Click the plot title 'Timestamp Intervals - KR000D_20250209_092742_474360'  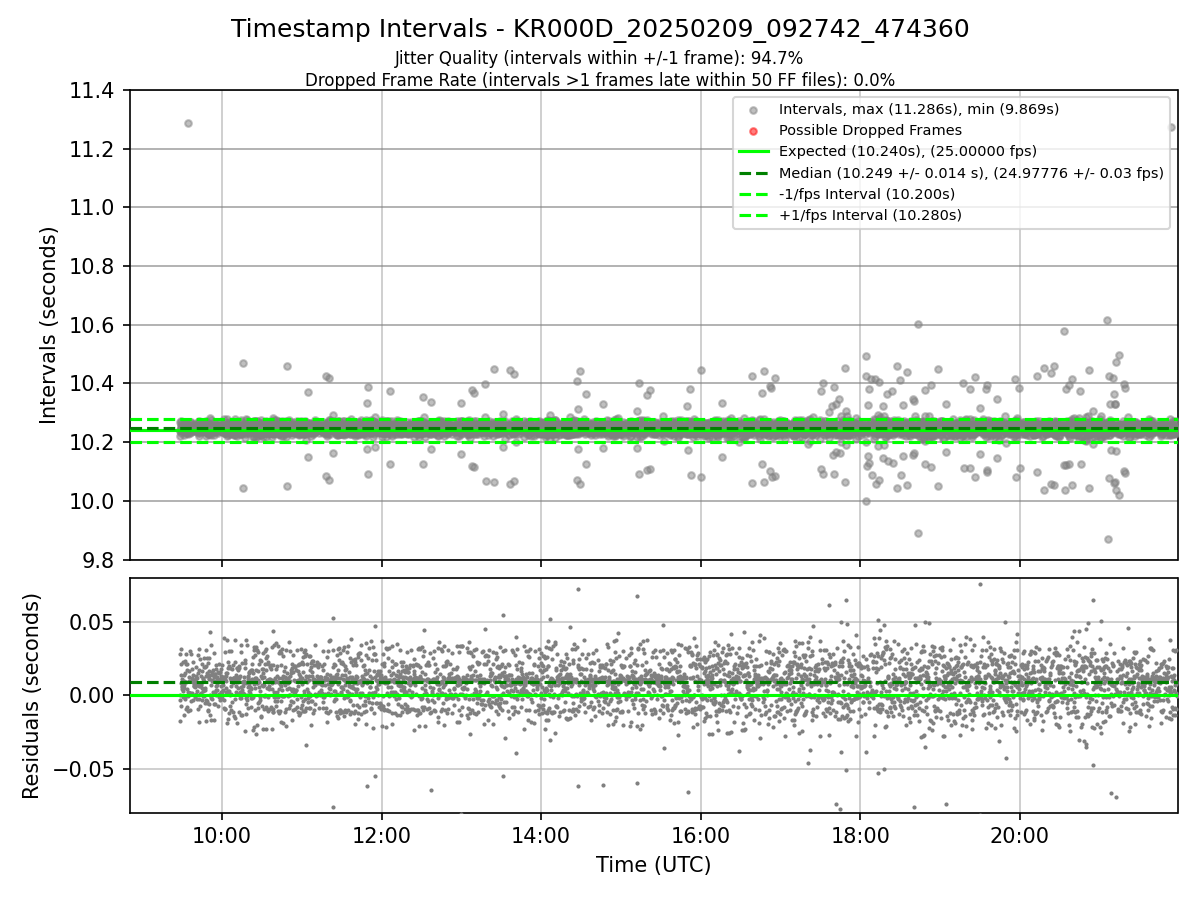(600, 29)
